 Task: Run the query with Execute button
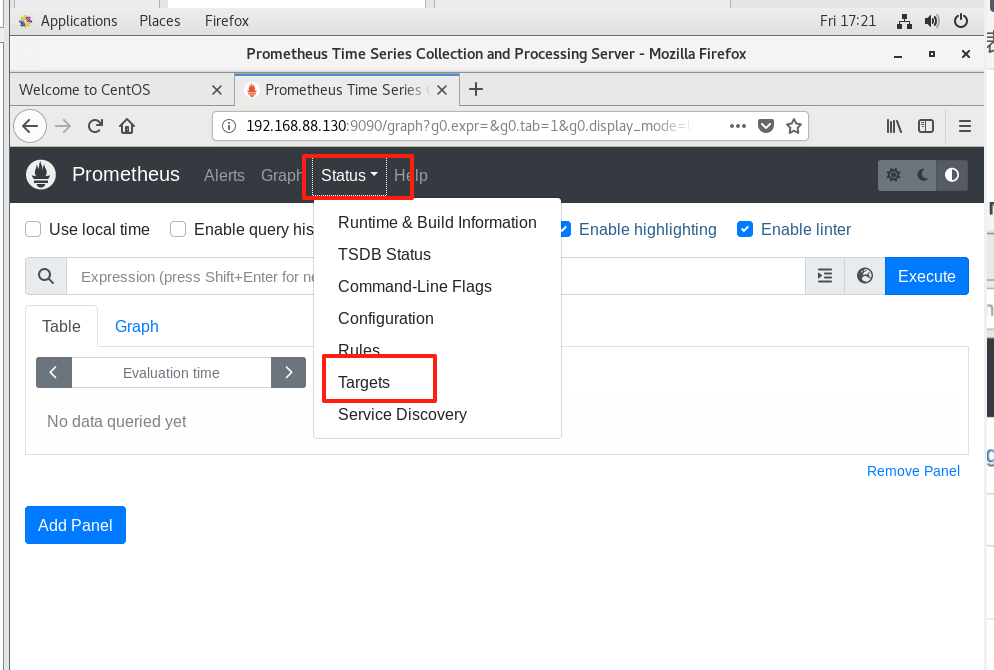tap(926, 276)
